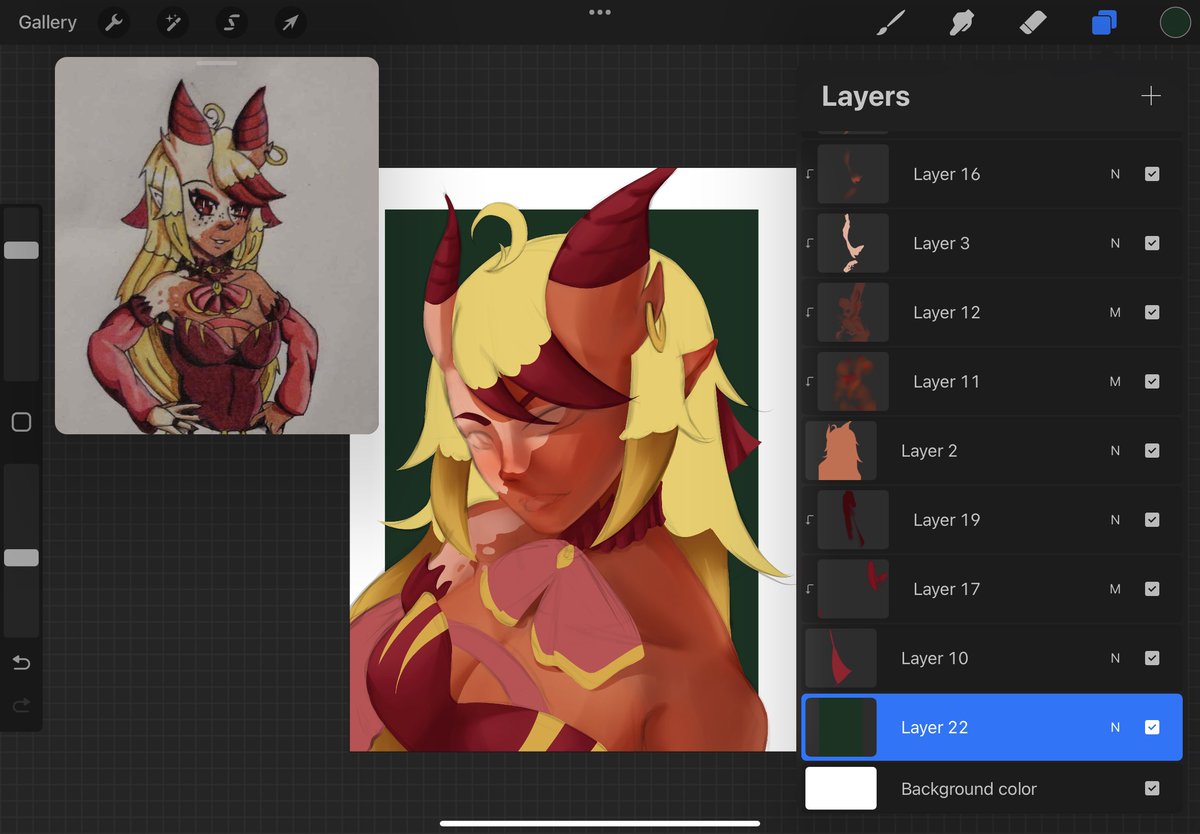This screenshot has height=834, width=1200.
Task: Open Background color label
Action: coord(969,789)
